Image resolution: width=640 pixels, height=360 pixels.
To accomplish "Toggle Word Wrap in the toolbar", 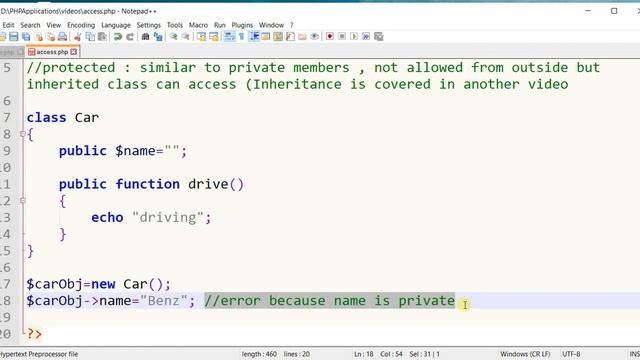I will tap(229, 37).
